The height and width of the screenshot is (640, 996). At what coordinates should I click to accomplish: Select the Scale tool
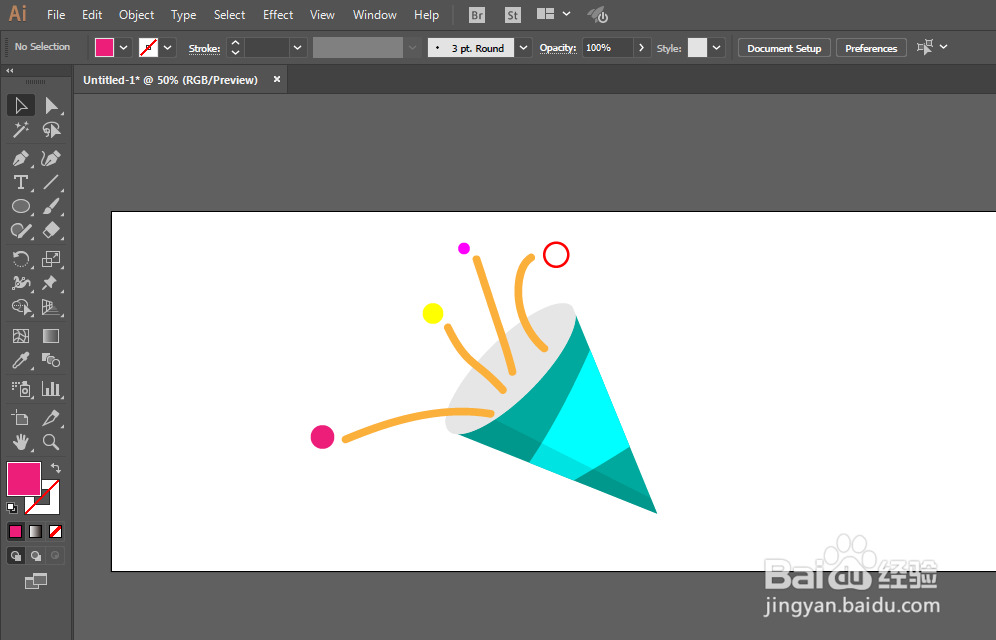[51, 259]
